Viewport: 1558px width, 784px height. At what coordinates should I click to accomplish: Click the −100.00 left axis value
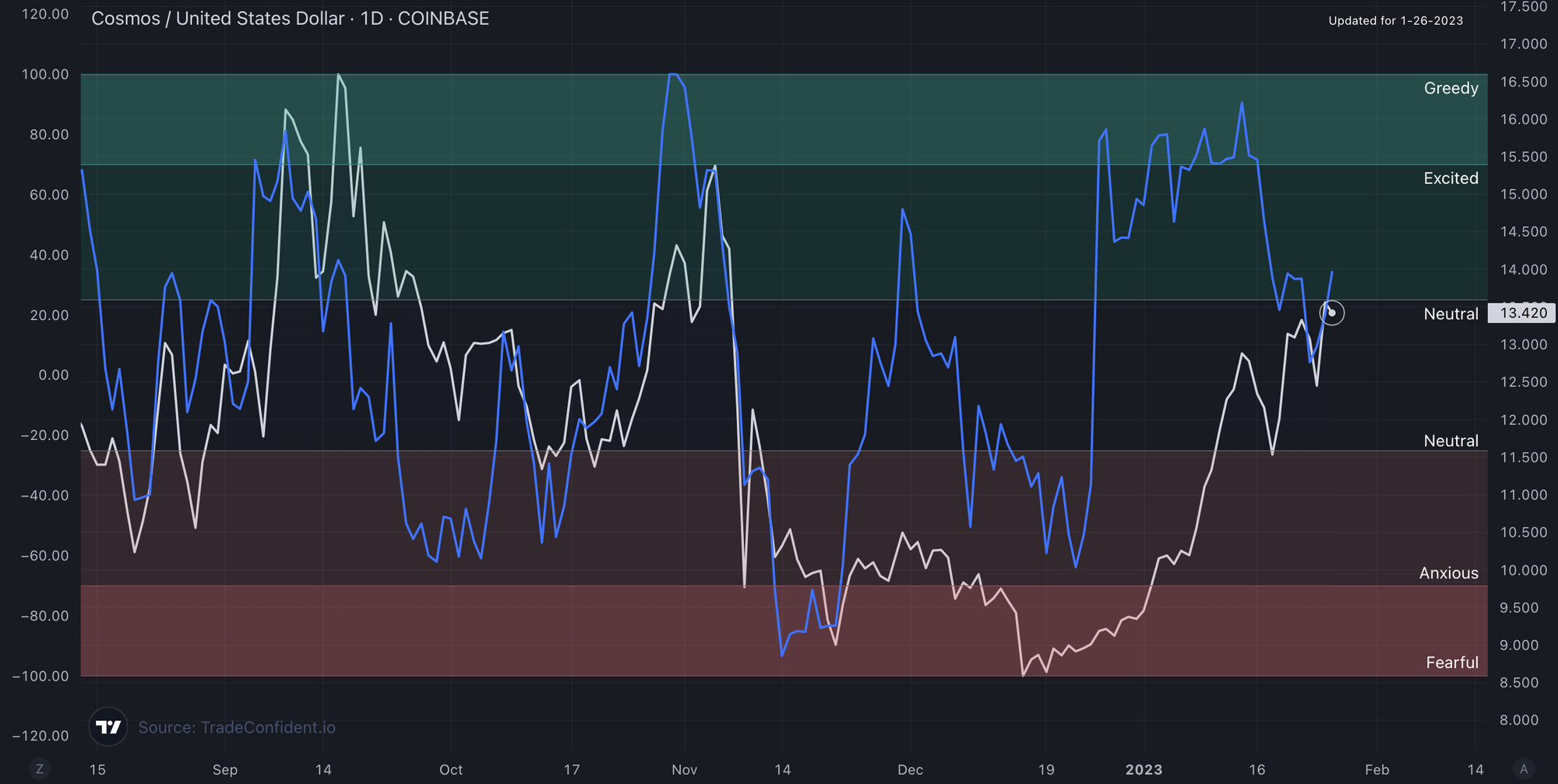41,676
